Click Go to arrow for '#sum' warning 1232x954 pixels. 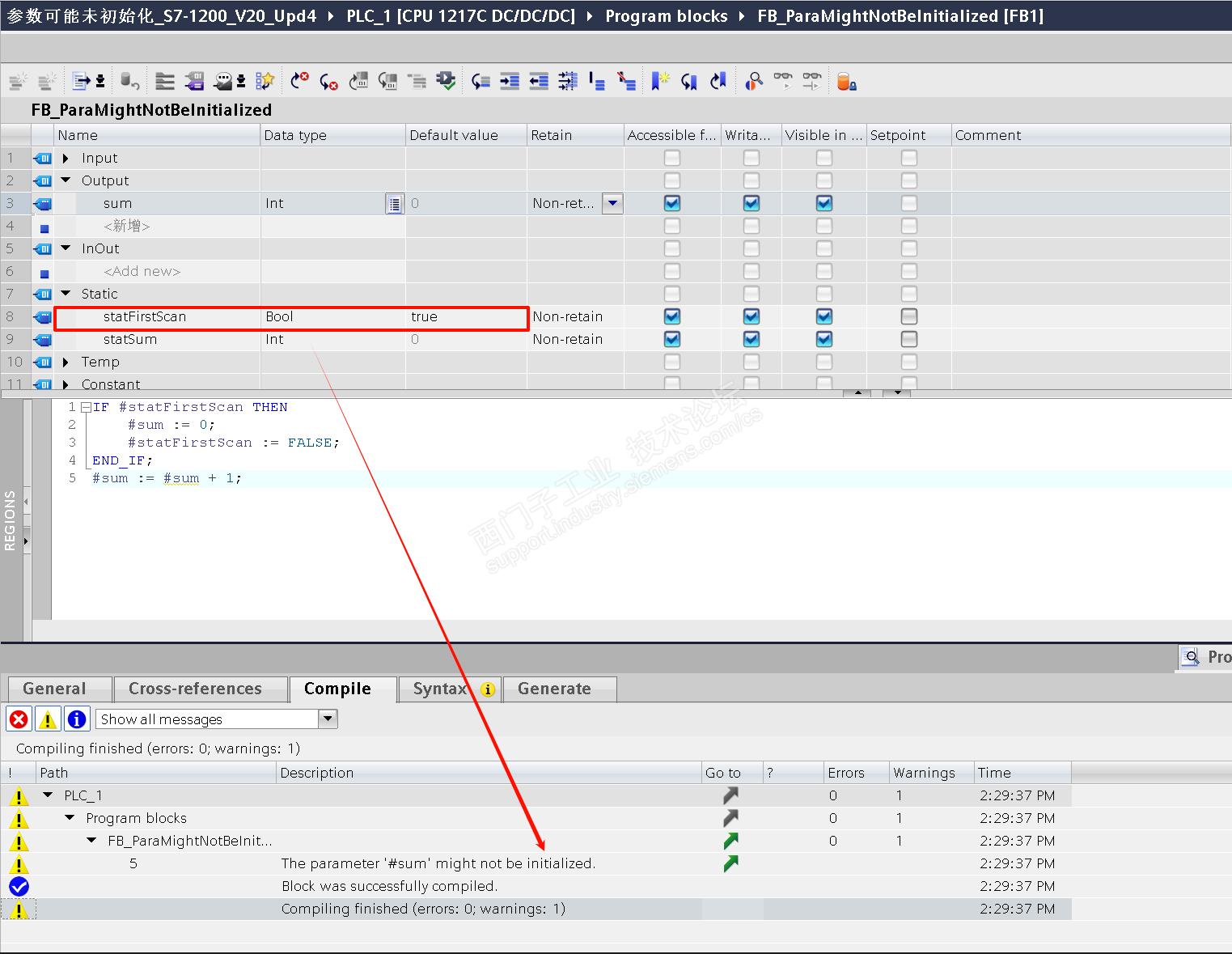pyautogui.click(x=731, y=863)
